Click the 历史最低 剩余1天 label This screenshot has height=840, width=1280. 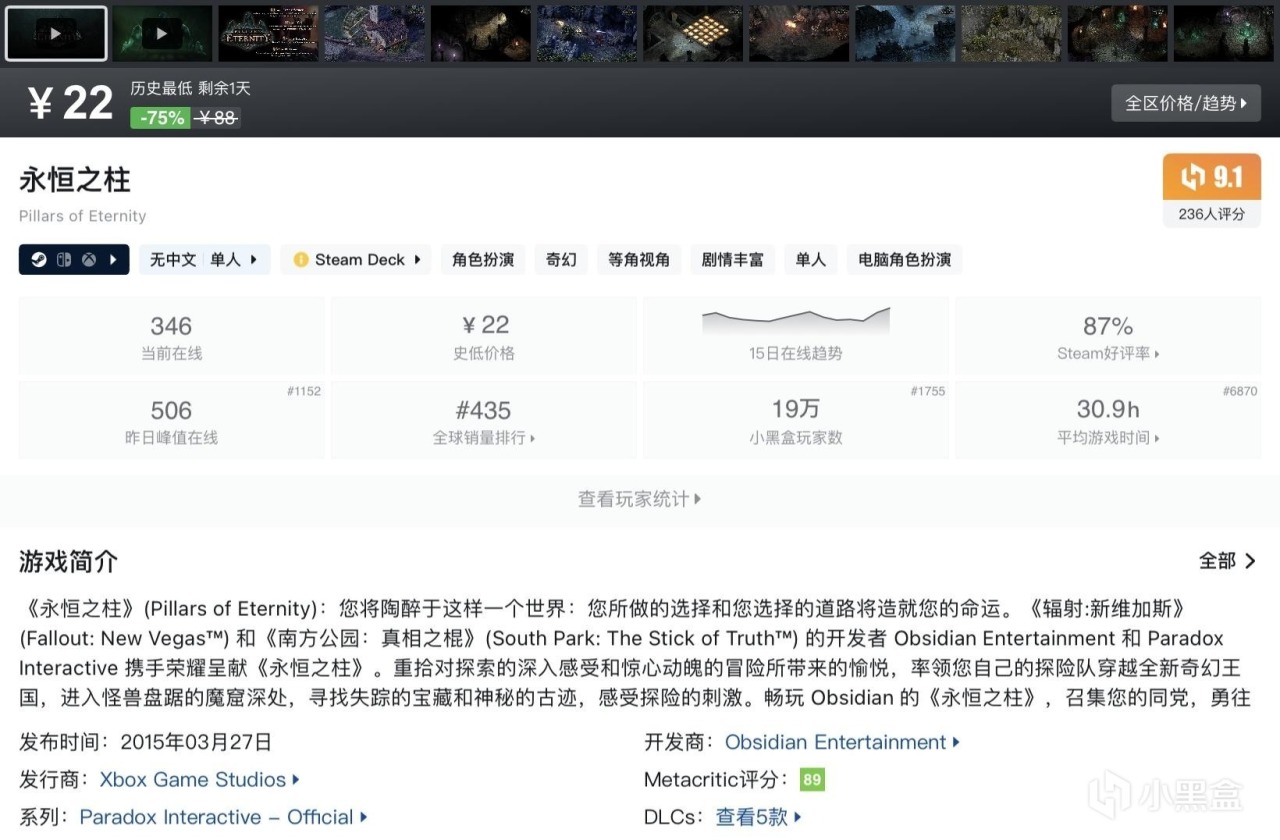coord(190,88)
